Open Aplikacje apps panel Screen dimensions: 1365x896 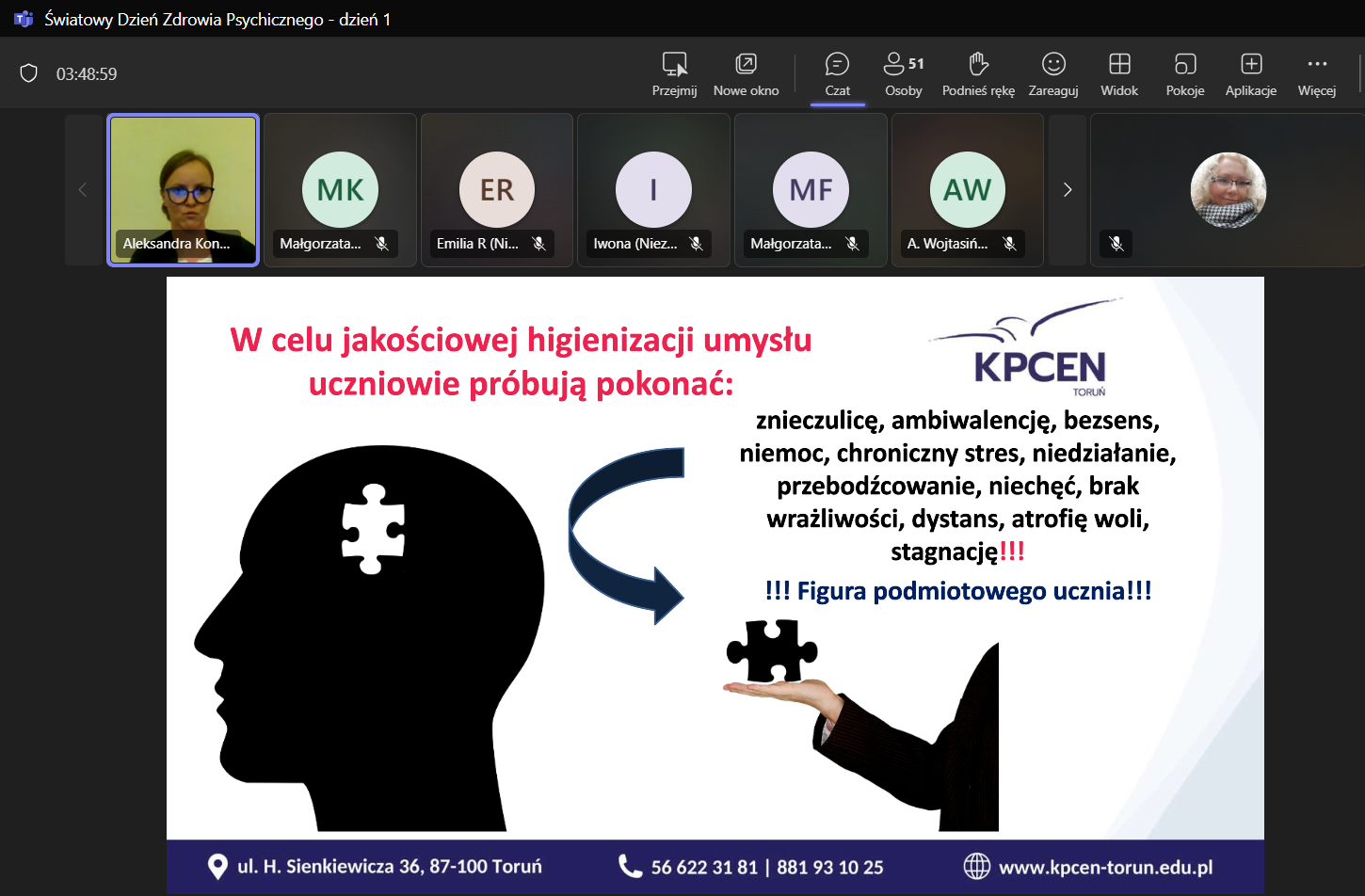coord(1251,74)
